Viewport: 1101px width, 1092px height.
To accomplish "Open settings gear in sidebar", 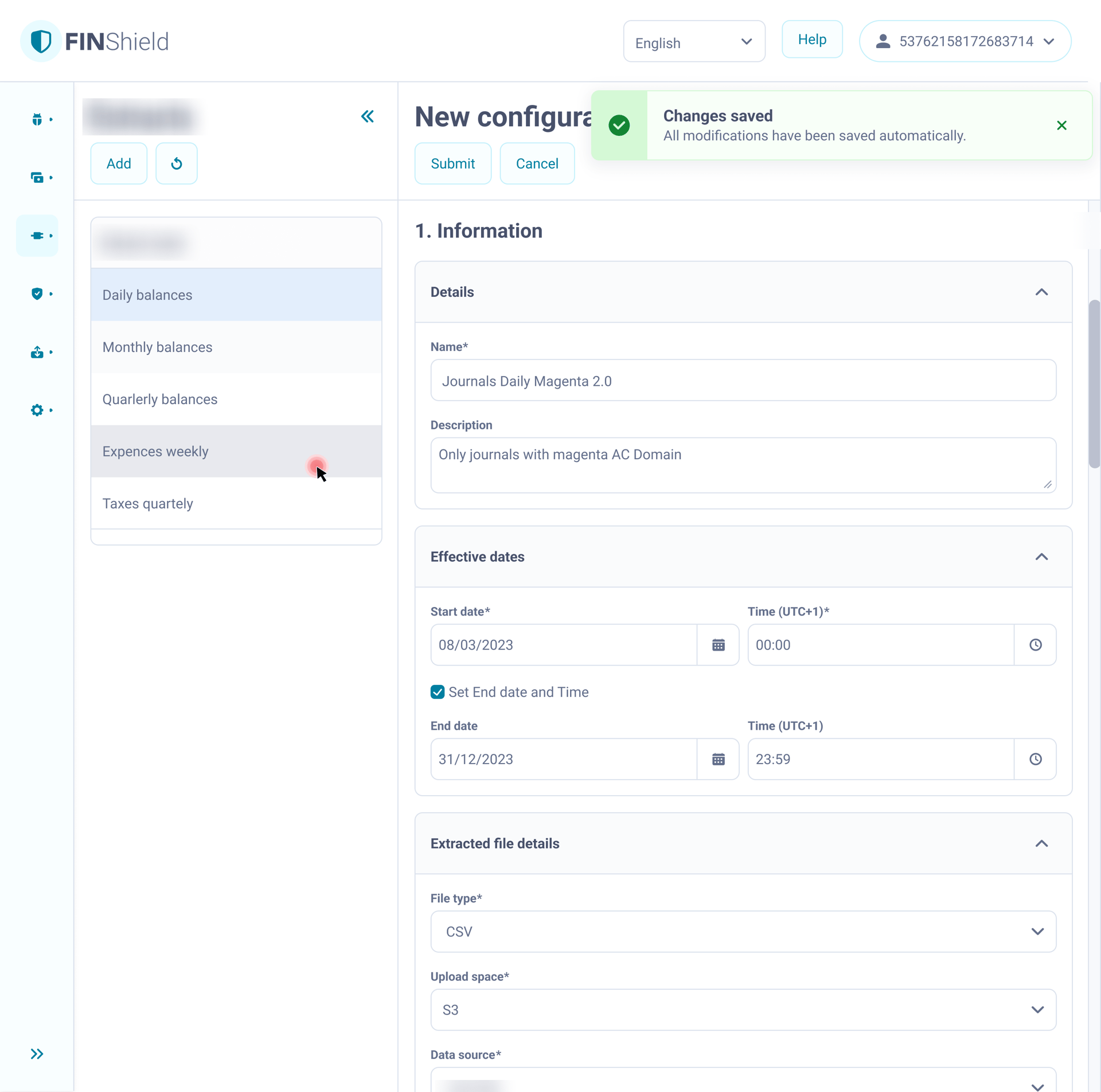I will (x=37, y=410).
